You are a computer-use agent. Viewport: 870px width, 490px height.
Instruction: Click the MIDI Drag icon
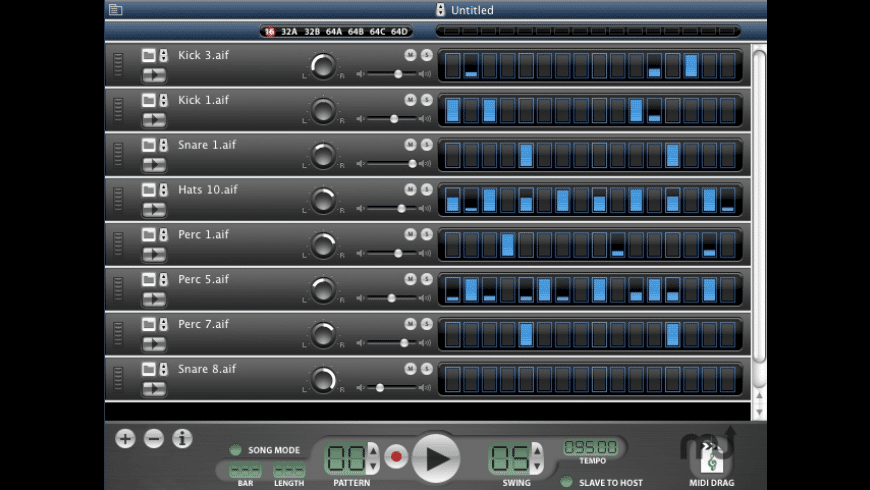tap(711, 458)
